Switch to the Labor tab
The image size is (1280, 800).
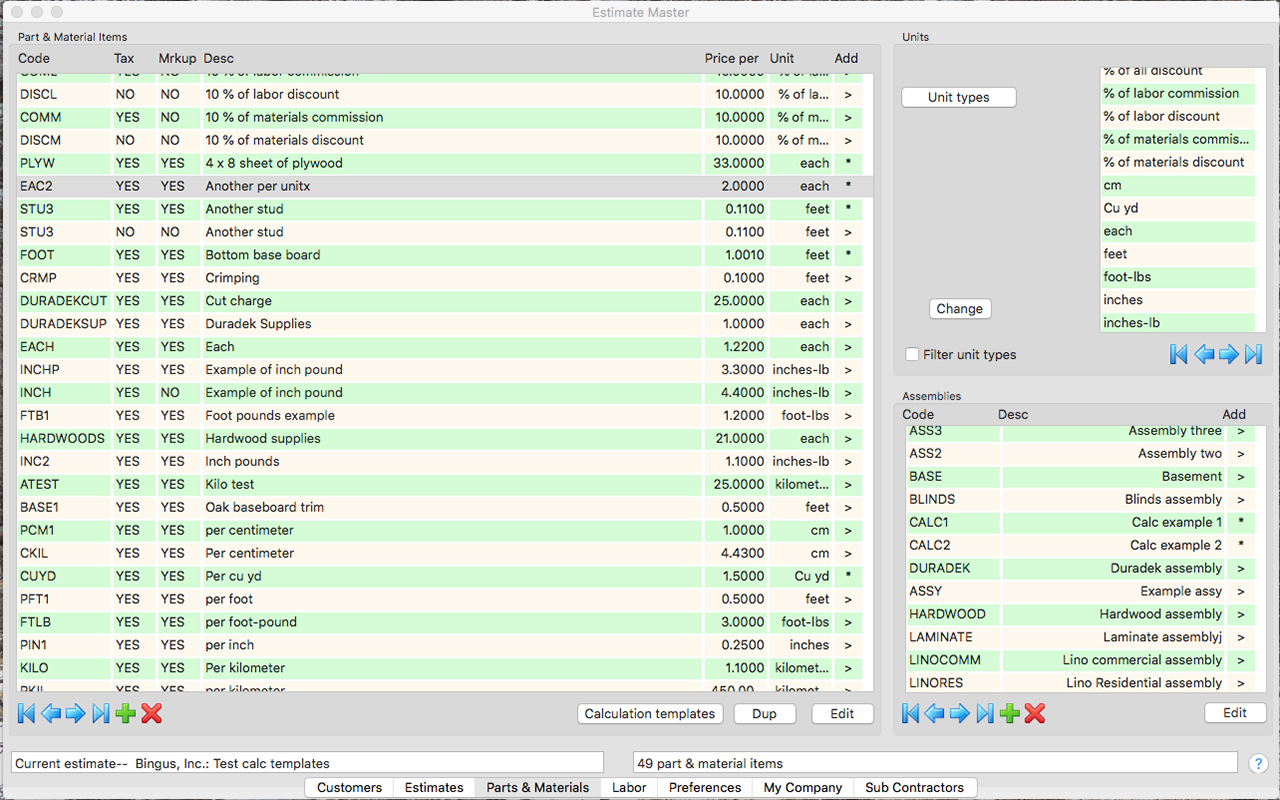point(629,788)
